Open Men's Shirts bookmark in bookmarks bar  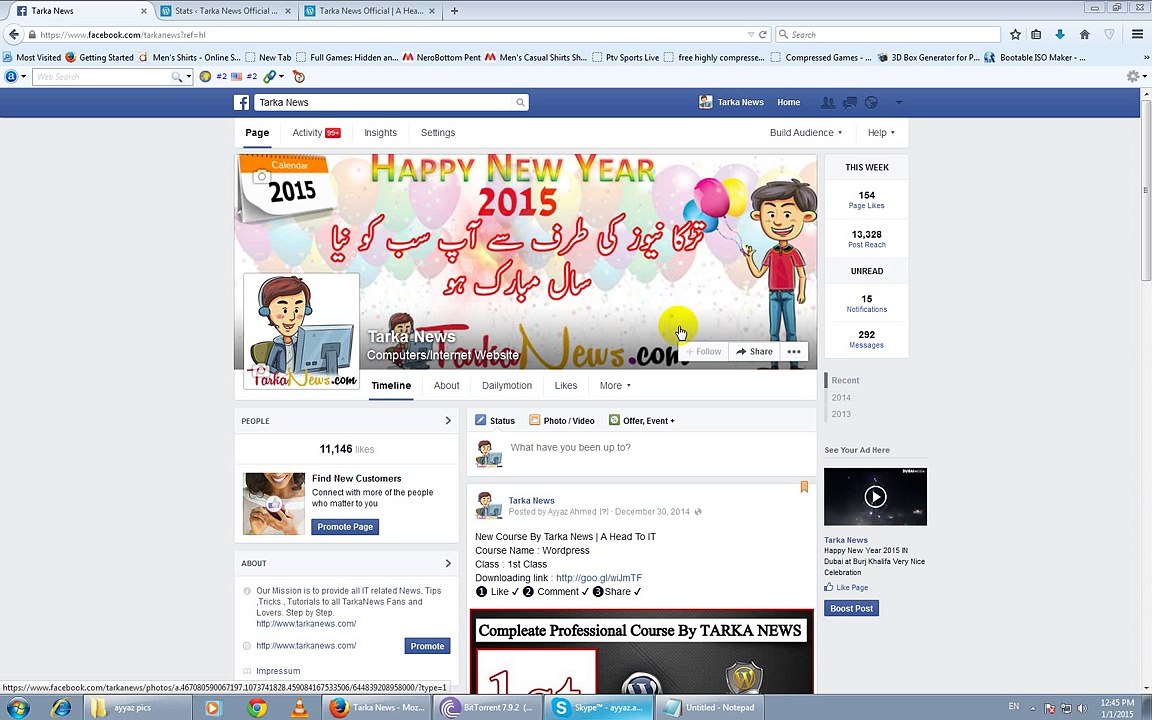point(190,57)
